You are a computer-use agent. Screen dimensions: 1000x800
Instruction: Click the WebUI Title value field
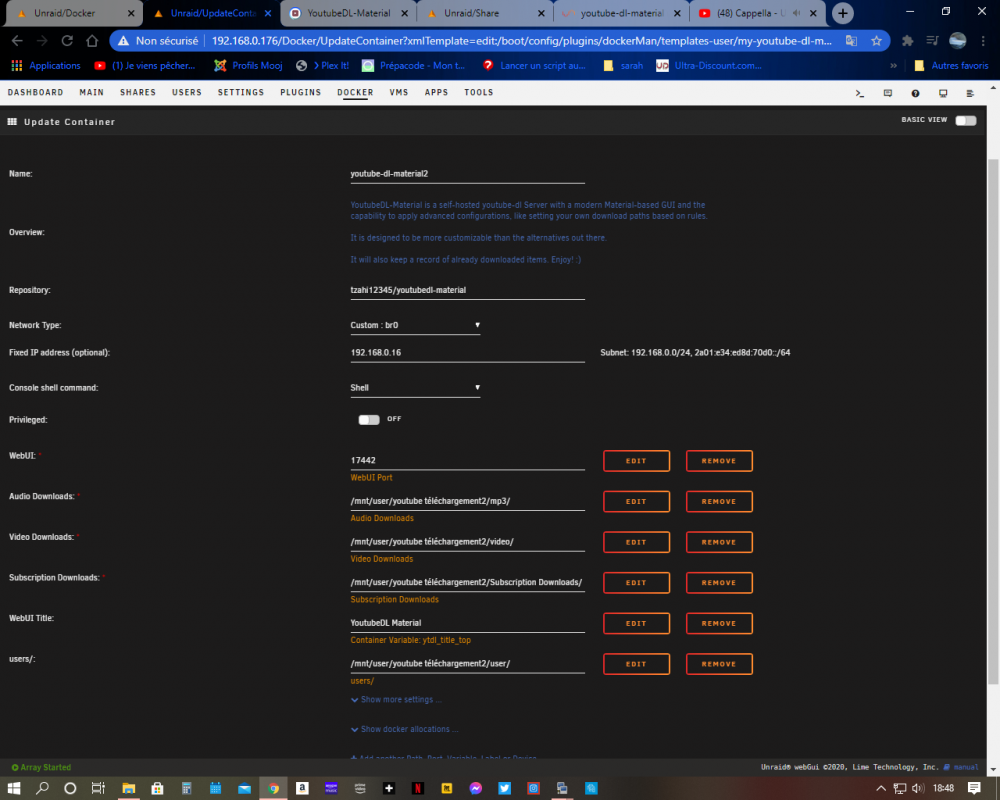467,623
